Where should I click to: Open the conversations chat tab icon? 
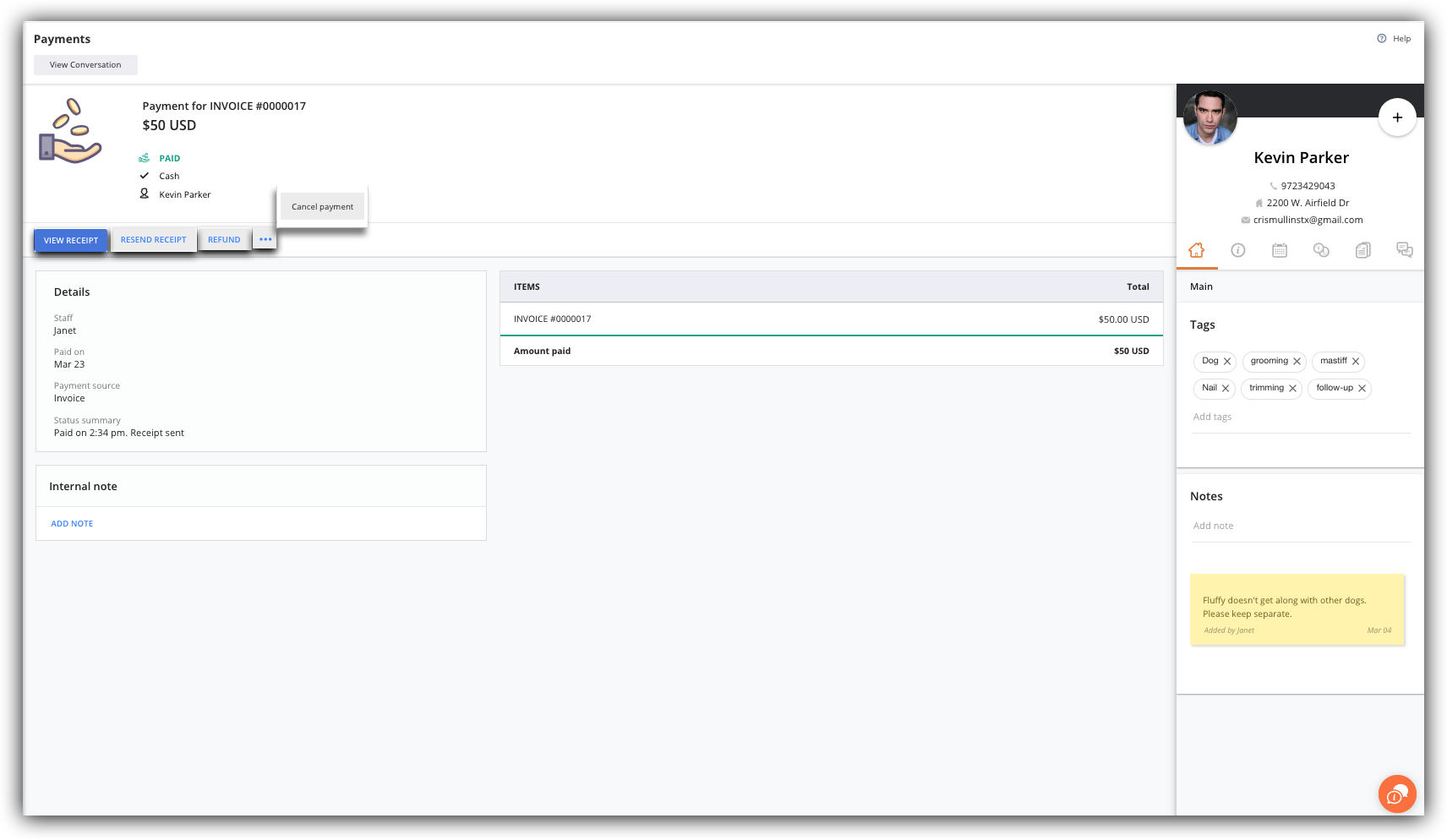click(x=1405, y=250)
